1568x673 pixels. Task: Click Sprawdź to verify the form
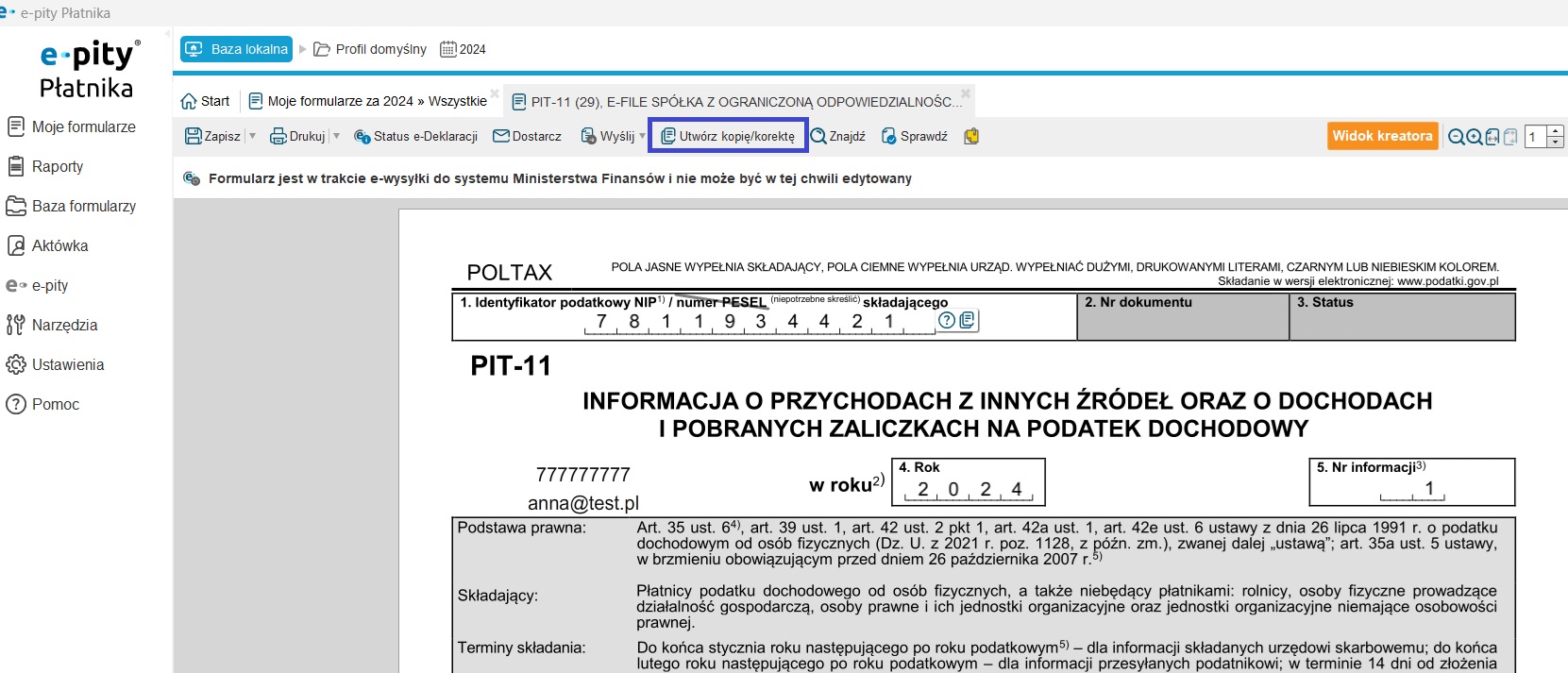click(914, 136)
